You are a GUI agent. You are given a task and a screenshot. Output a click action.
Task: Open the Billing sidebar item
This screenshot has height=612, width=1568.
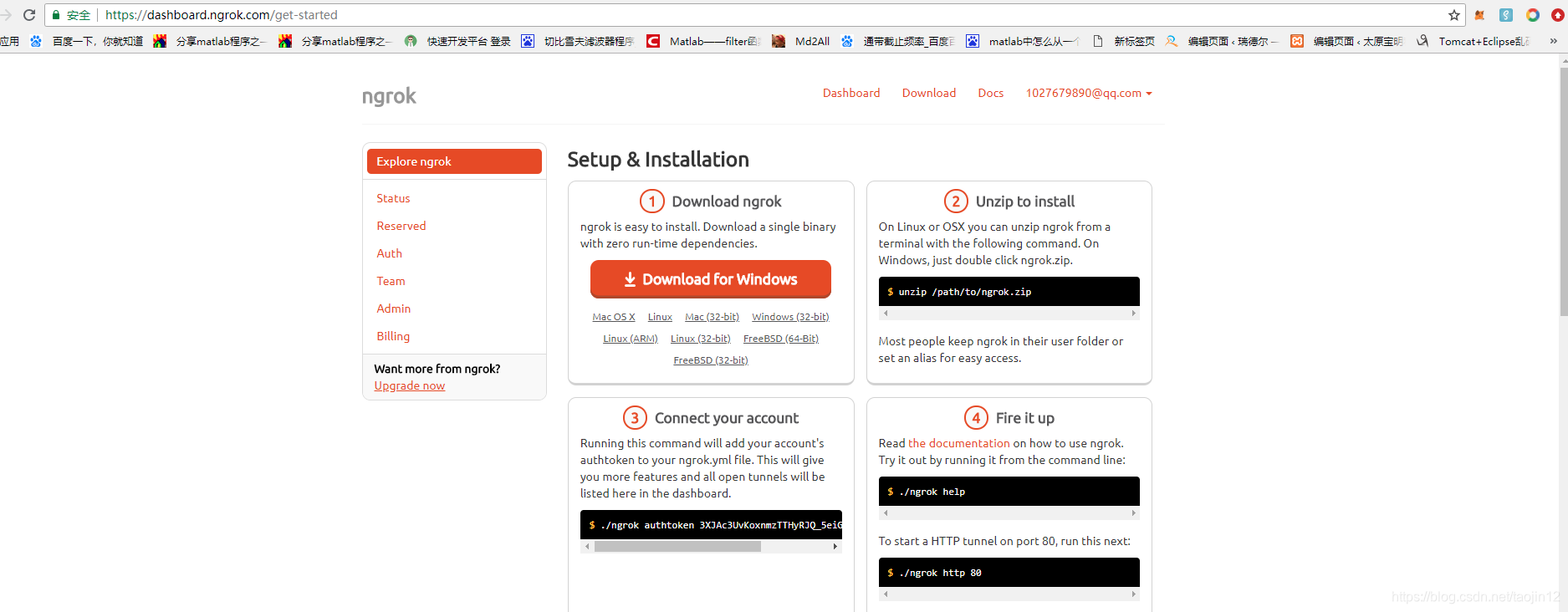393,336
